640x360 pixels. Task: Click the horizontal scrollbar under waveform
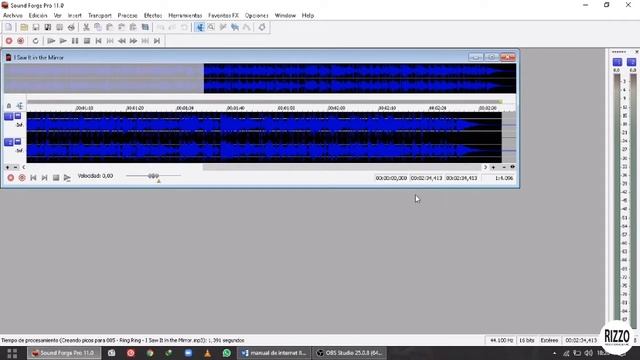(342, 167)
